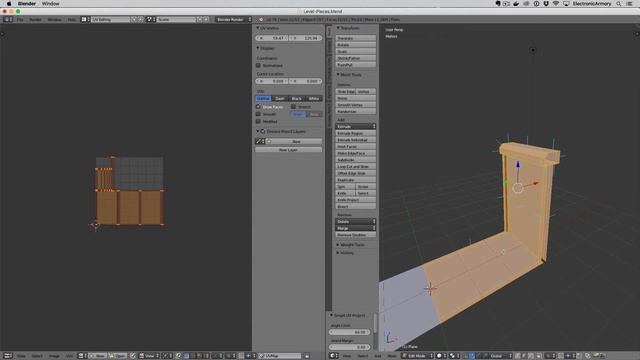Click the Loop Cut and Slide button

[x=356, y=167]
